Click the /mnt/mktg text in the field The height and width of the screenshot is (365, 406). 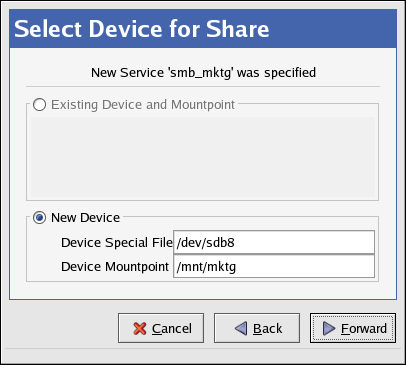(x=206, y=267)
